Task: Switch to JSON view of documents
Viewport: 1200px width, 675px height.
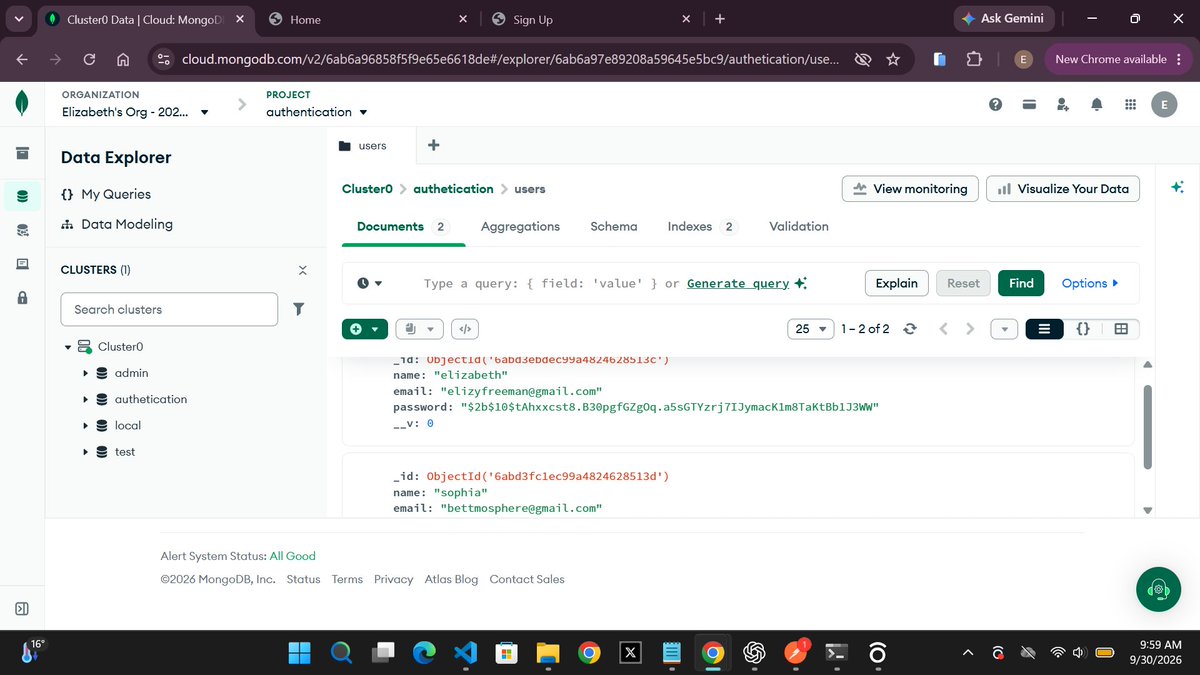Action: (x=1082, y=328)
